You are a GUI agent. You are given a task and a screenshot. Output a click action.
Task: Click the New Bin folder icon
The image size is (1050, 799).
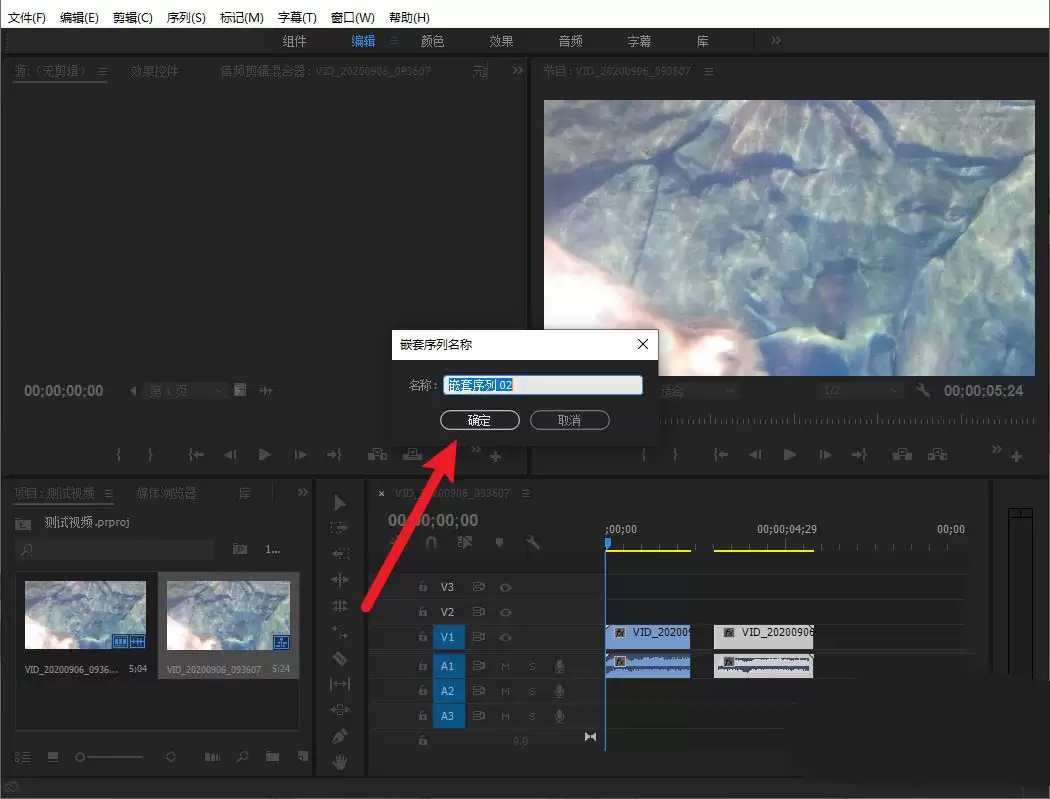[x=273, y=756]
